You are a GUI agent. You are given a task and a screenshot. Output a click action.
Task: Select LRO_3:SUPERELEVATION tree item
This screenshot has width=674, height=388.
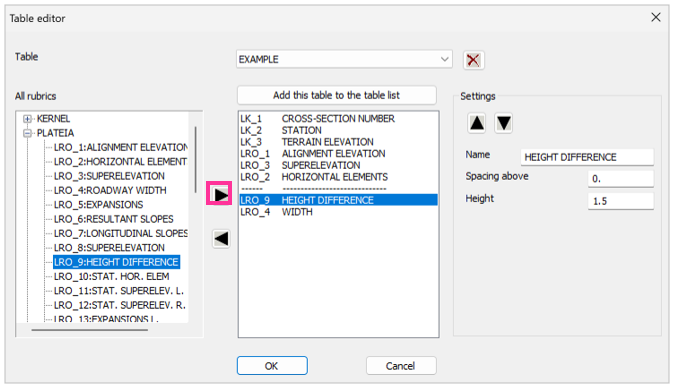tap(109, 176)
